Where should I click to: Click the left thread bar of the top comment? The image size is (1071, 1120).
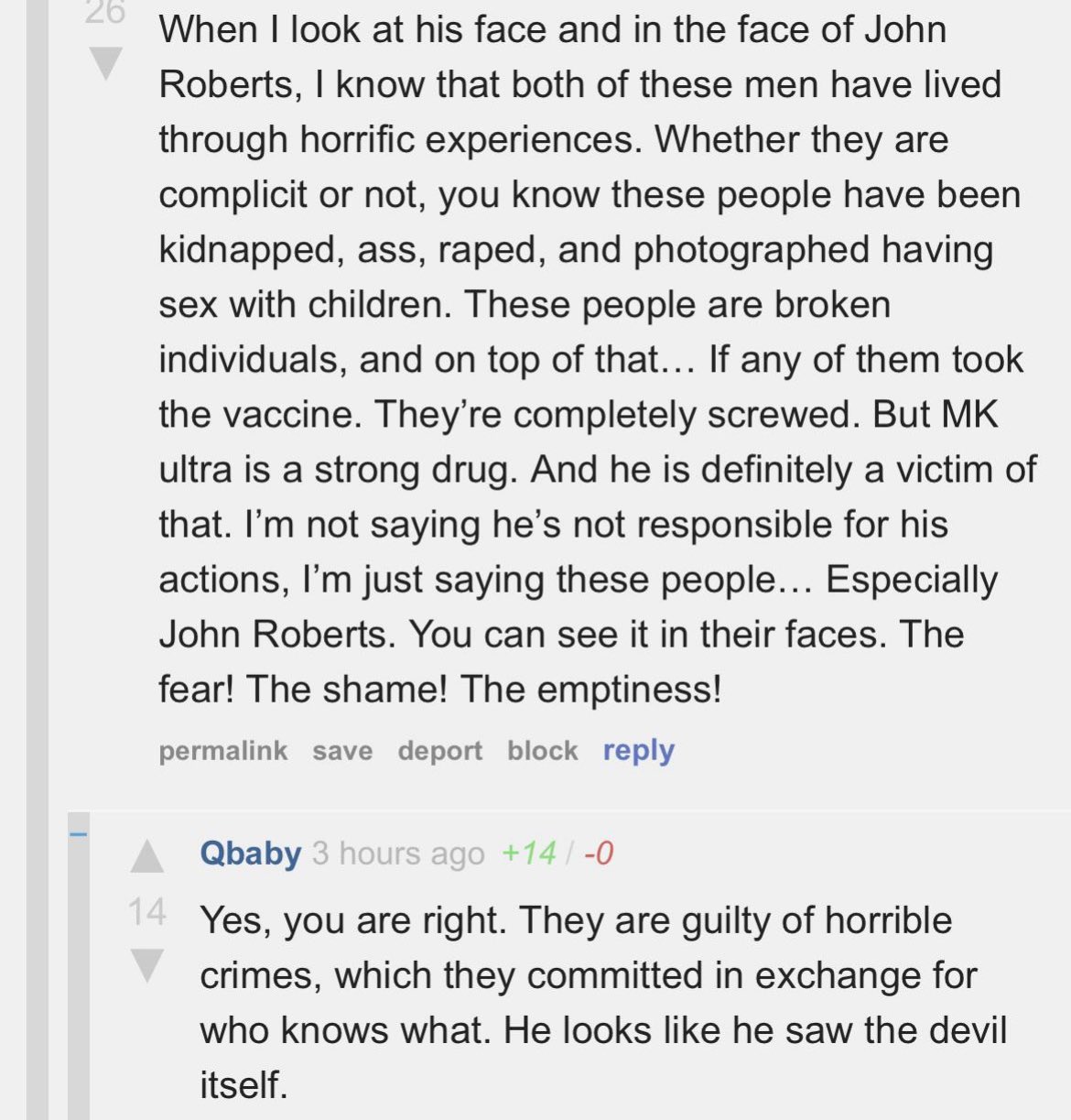pyautogui.click(x=37, y=549)
